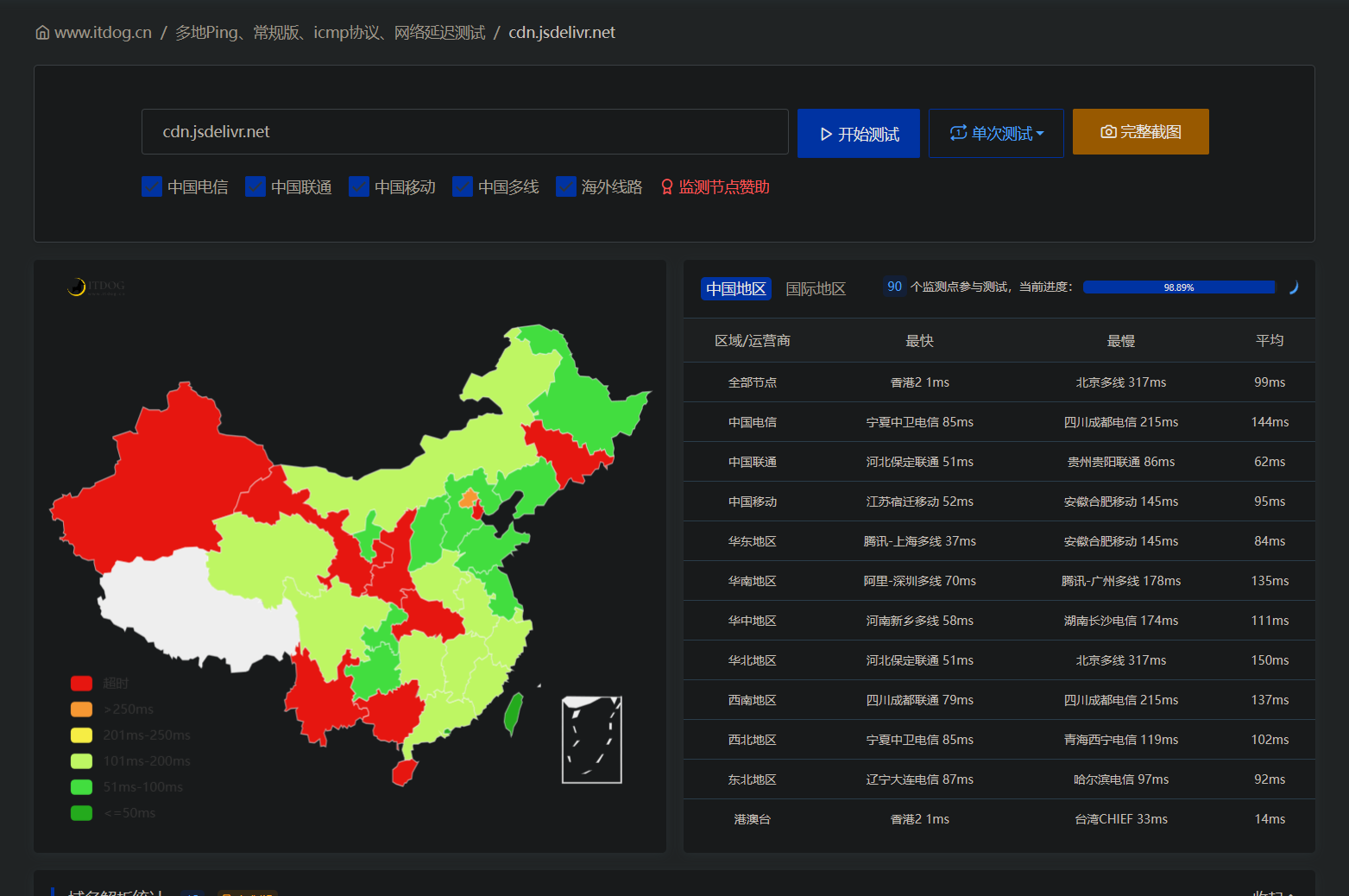Toggle the 海外线路 checkbox
1349x896 pixels.
[x=566, y=186]
